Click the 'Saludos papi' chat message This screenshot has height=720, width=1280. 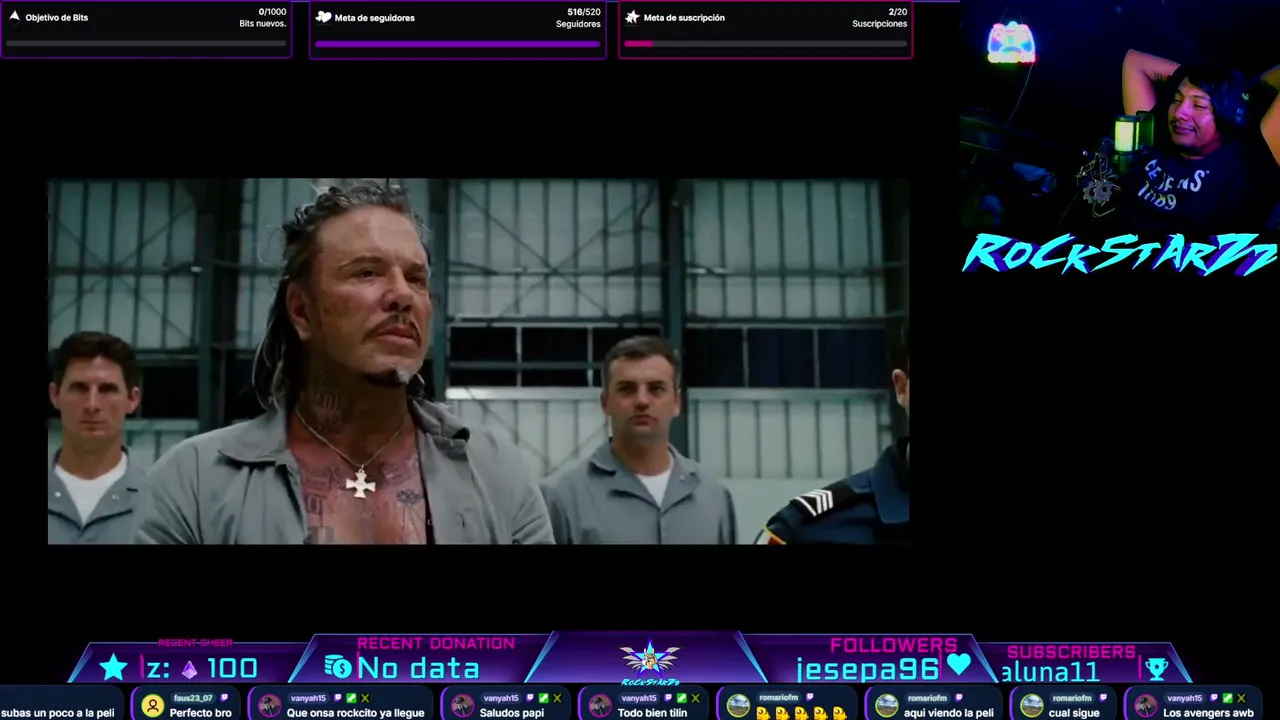coord(512,713)
